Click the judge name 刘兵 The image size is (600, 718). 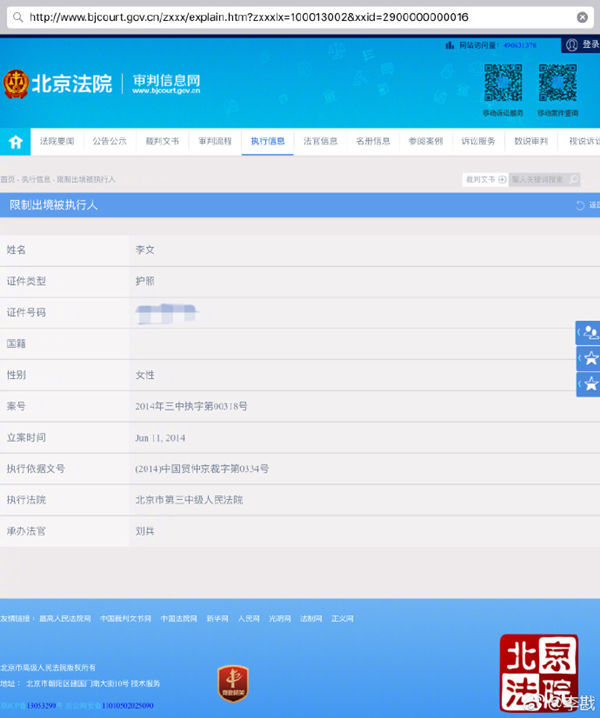pyautogui.click(x=145, y=531)
